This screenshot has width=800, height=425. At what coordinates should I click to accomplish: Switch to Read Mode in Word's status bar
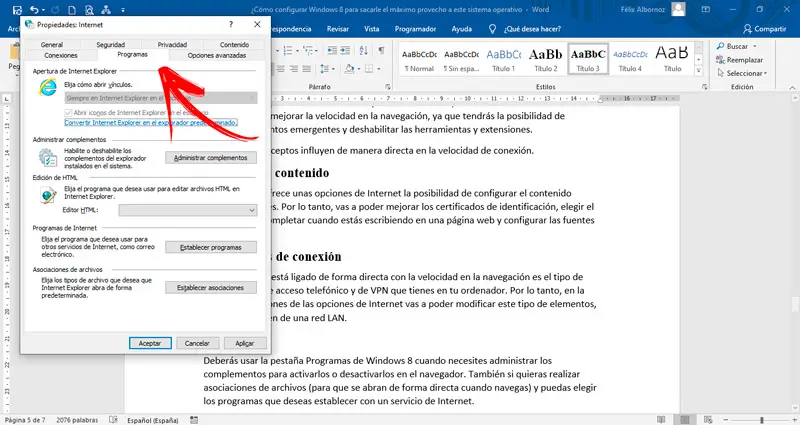pyautogui.click(x=662, y=420)
